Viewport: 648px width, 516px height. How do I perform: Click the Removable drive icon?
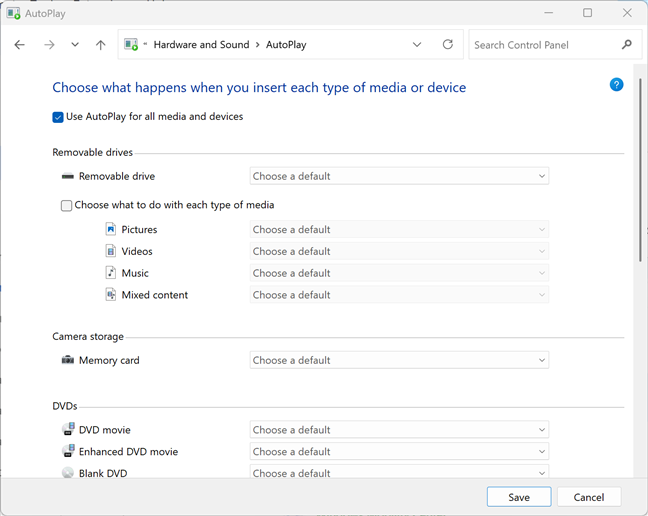tap(67, 177)
